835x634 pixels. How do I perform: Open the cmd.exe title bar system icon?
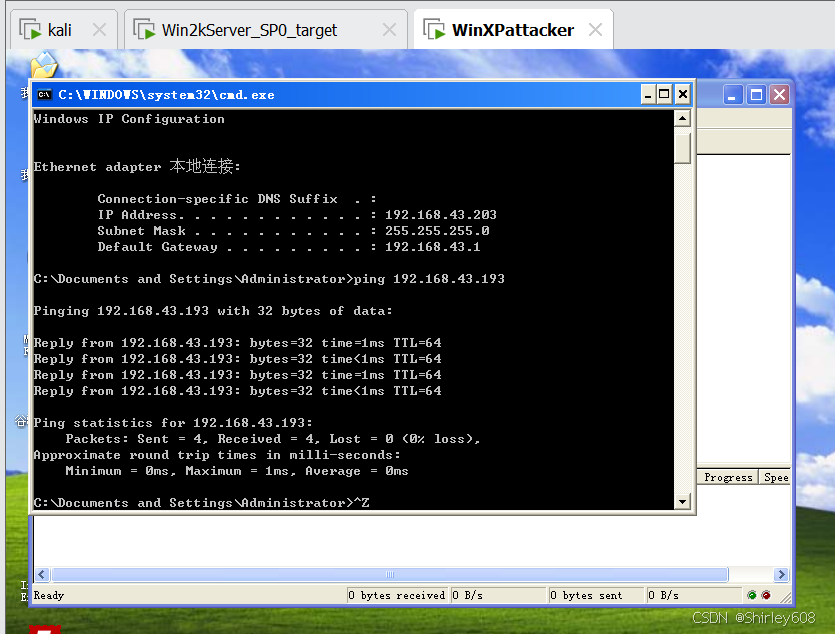pos(44,95)
